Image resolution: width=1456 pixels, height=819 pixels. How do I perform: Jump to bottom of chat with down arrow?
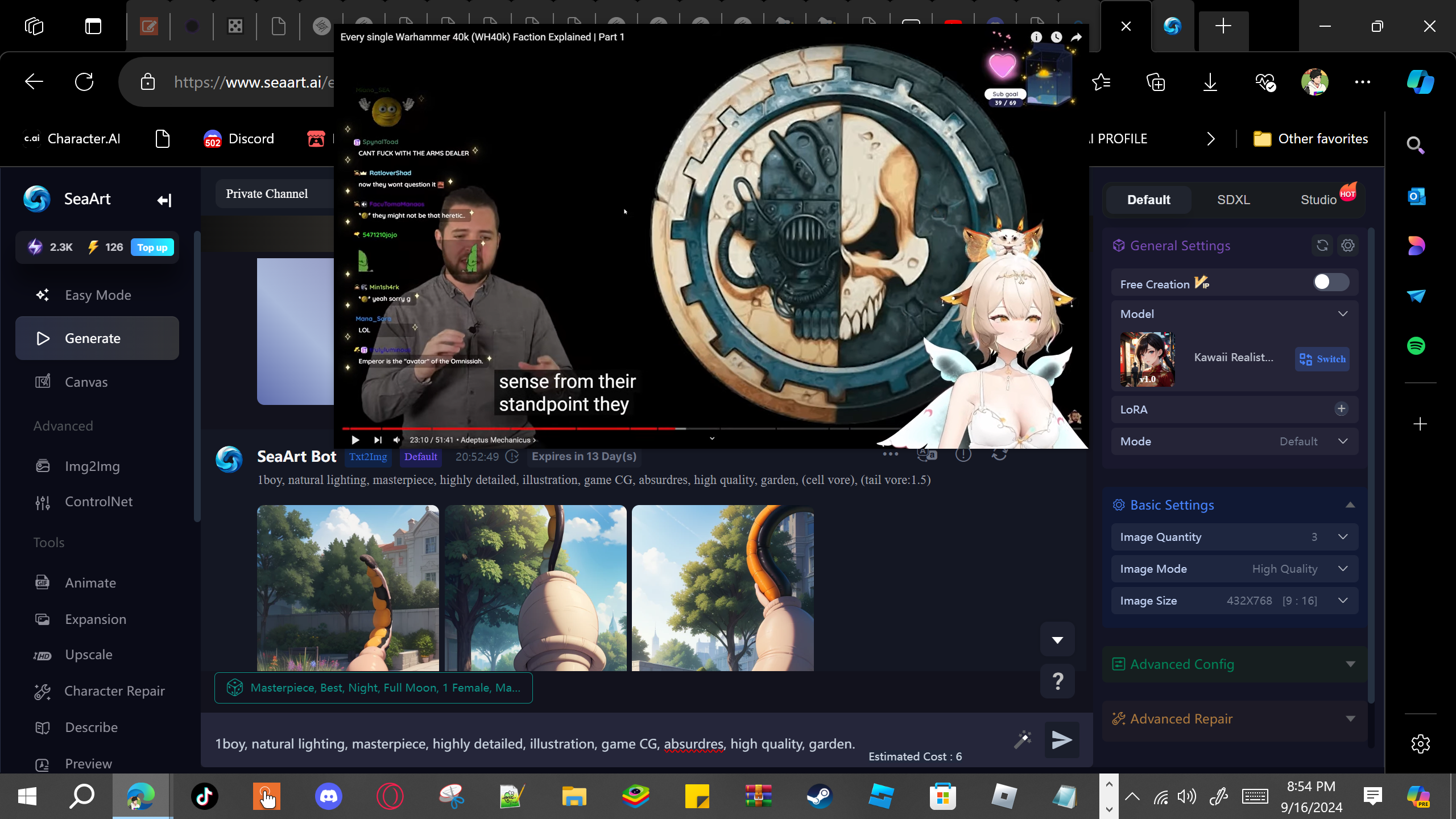tap(1057, 639)
